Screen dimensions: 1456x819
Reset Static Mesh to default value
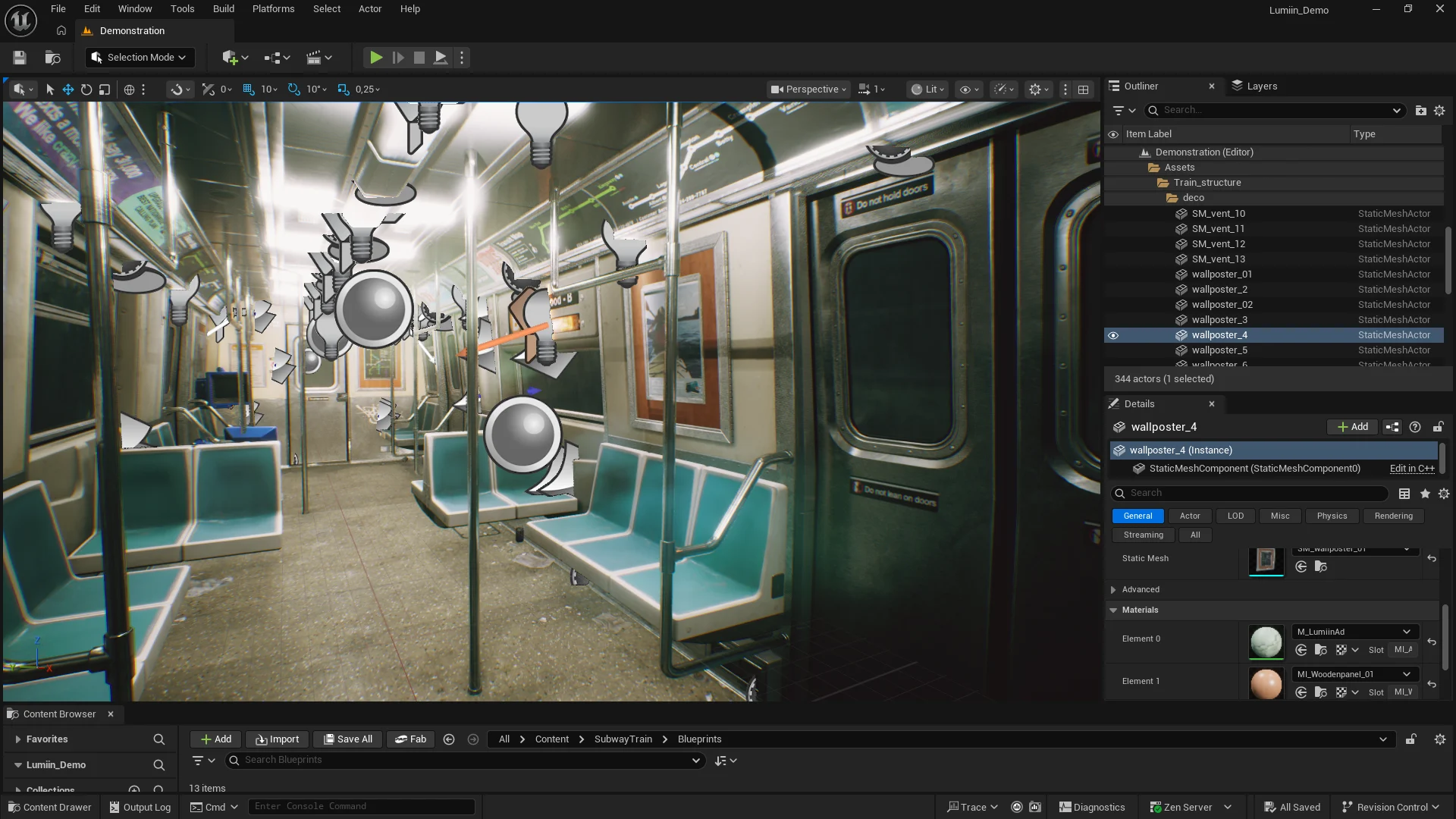[1432, 559]
